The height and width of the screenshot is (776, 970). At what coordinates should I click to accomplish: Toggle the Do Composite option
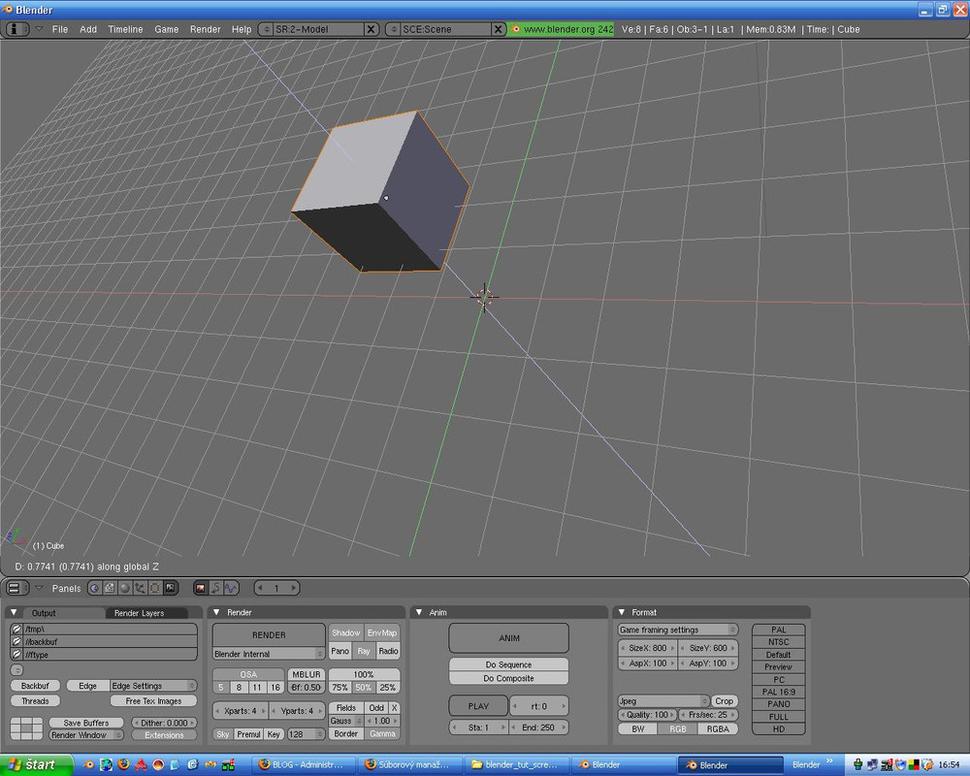tap(509, 678)
